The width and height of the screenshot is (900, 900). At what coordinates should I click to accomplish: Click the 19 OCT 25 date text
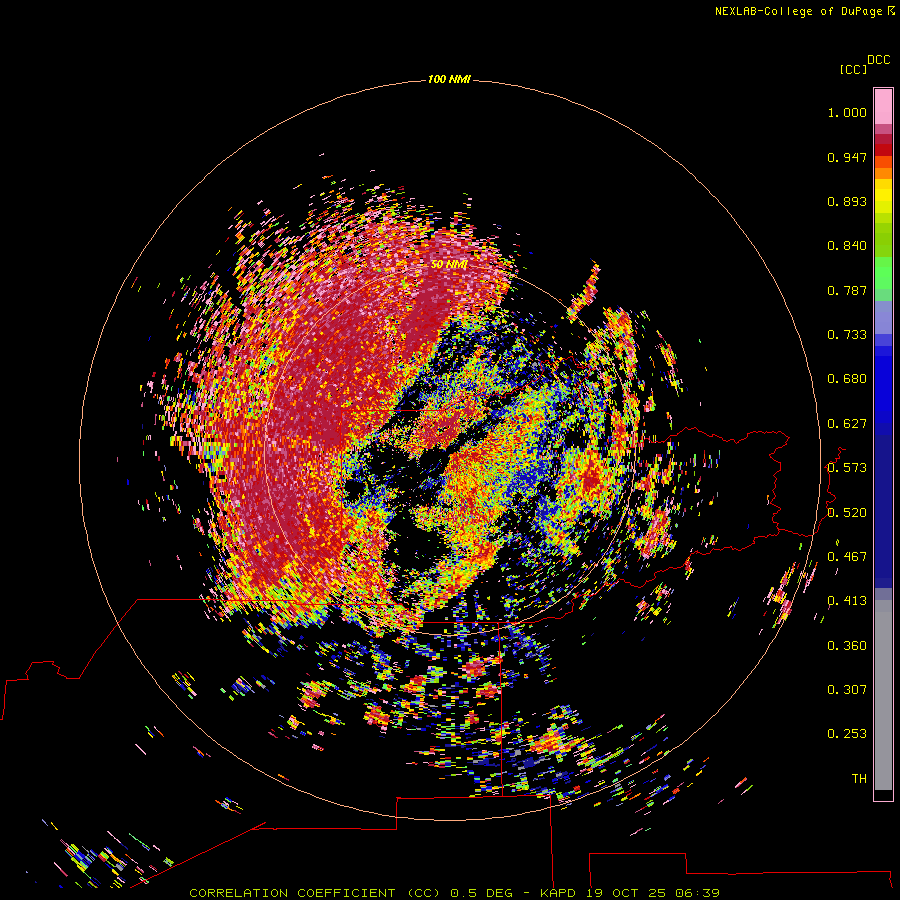point(626,893)
